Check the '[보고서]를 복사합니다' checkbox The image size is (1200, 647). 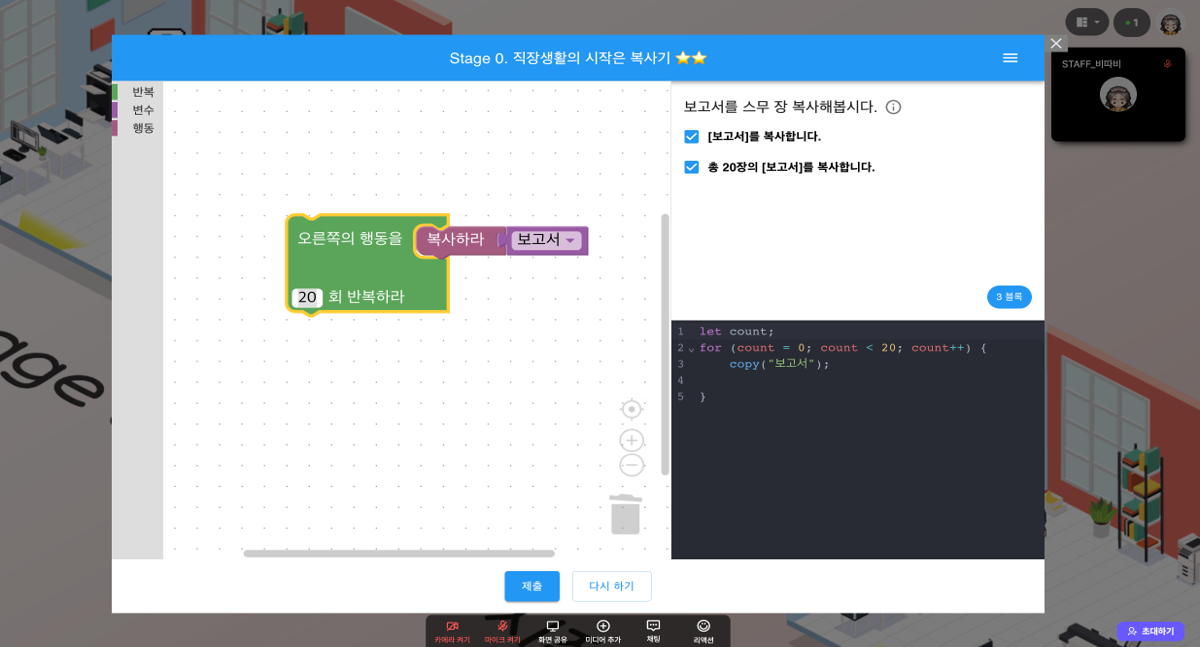click(690, 136)
